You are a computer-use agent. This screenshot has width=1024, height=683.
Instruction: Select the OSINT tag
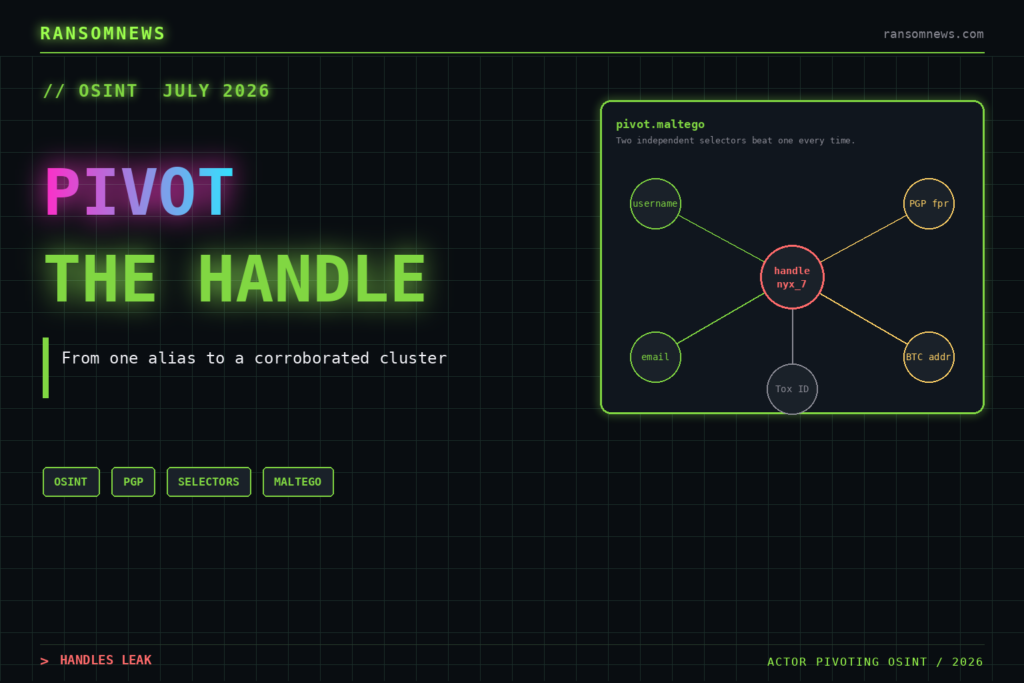click(71, 482)
